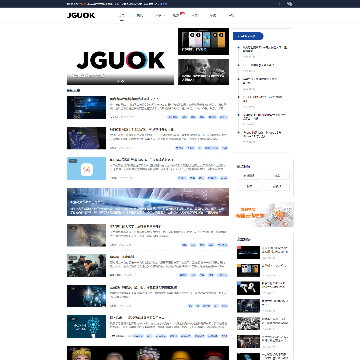This screenshot has height=360, width=360.
Task: Click the blue pill-shaped sidebar tab heading
Action: point(248,36)
